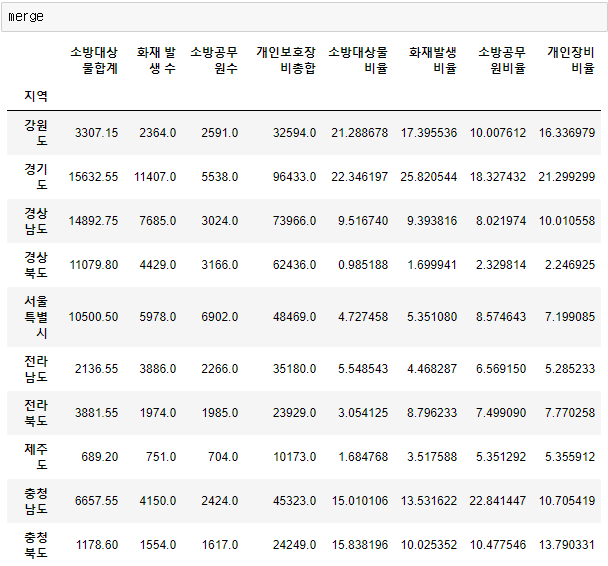
Task: Click the code cell containing merge
Action: tap(304, 17)
